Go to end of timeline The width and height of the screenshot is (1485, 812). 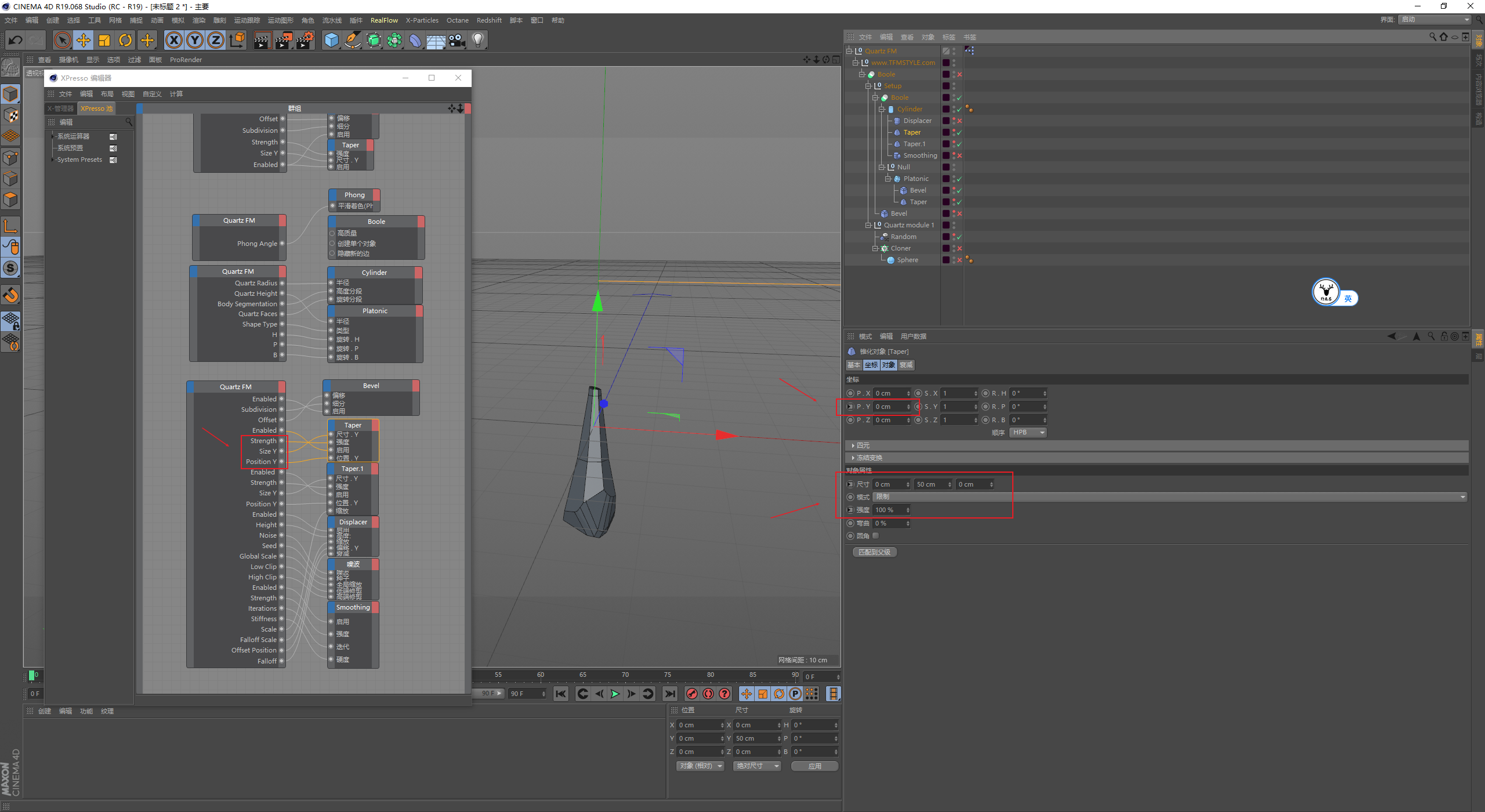(x=670, y=694)
